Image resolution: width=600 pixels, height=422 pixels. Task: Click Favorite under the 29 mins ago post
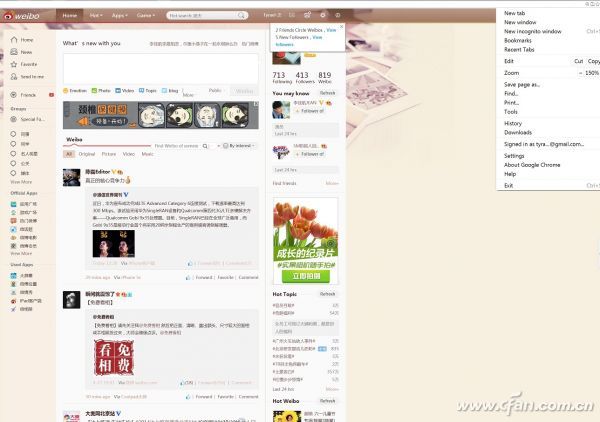point(225,277)
